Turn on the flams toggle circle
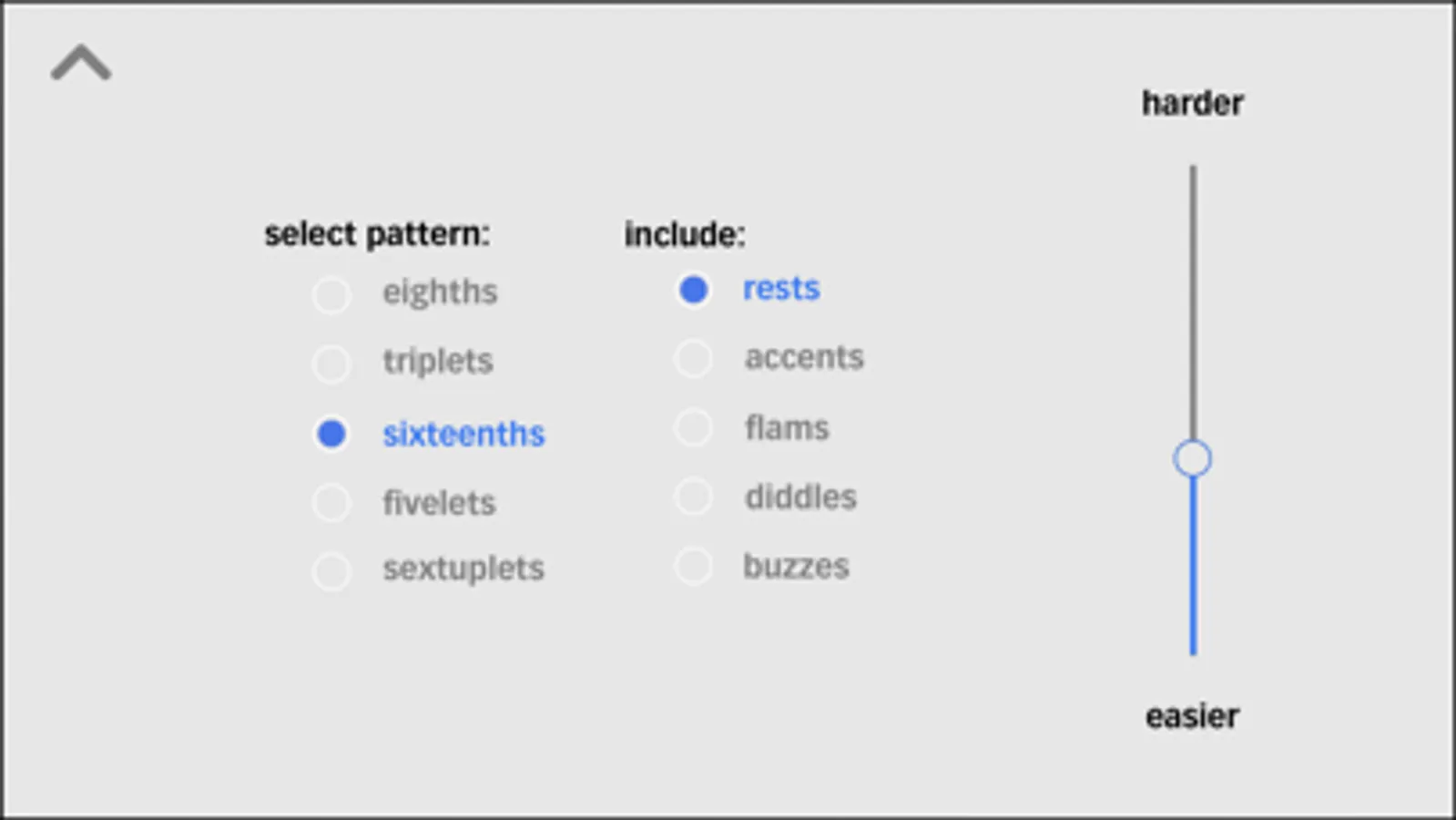 pos(693,427)
